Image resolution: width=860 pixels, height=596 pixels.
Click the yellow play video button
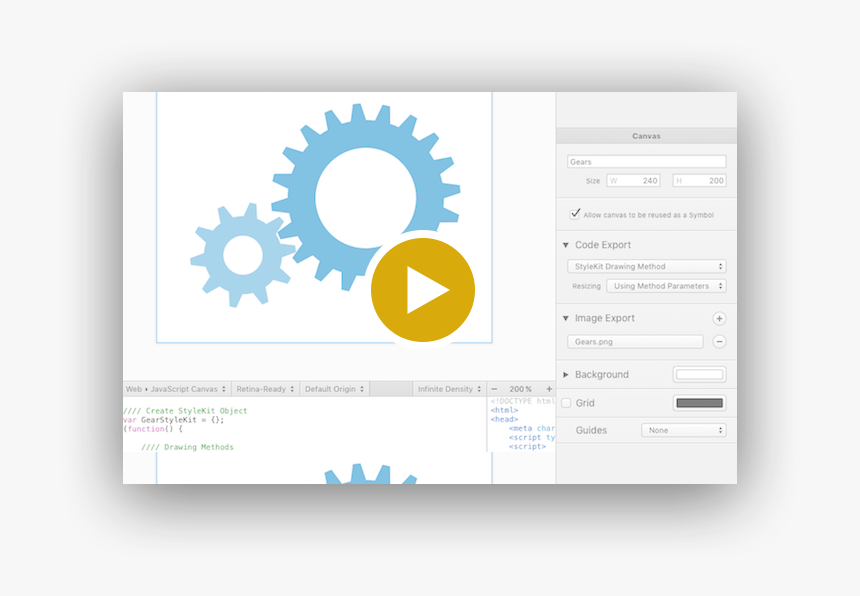click(x=422, y=290)
